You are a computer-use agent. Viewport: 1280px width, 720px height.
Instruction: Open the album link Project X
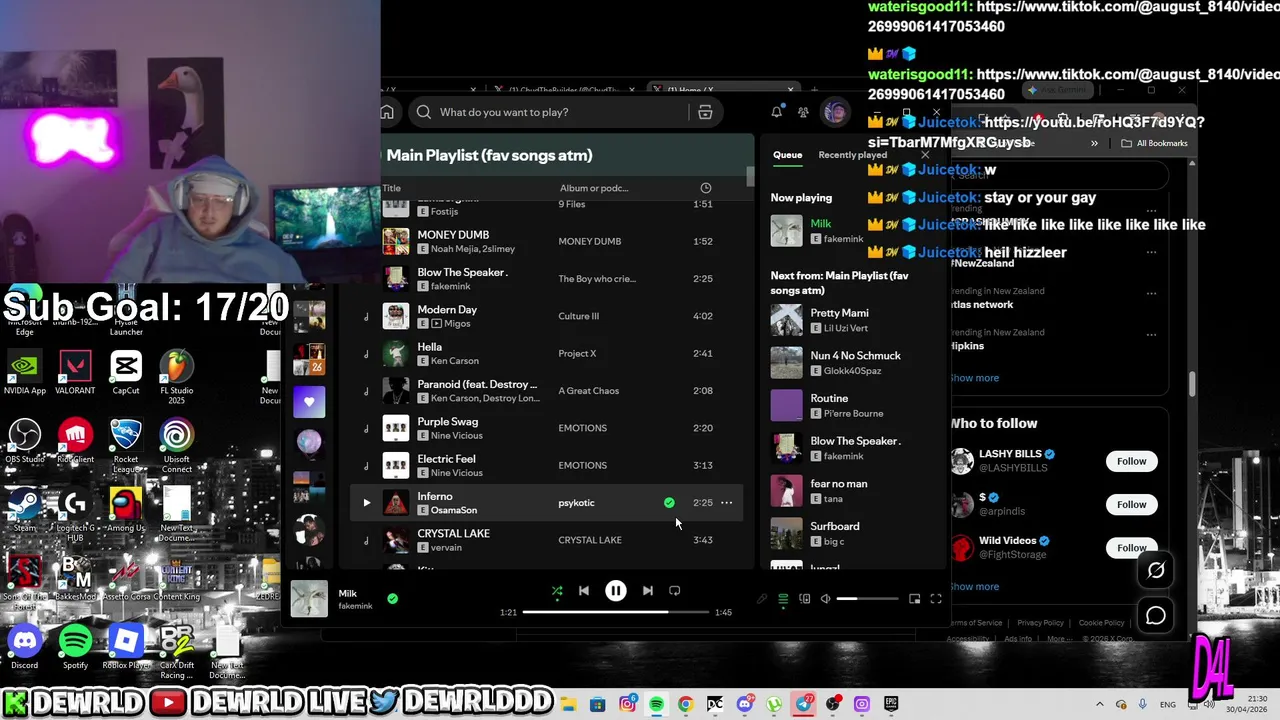pyautogui.click(x=577, y=353)
